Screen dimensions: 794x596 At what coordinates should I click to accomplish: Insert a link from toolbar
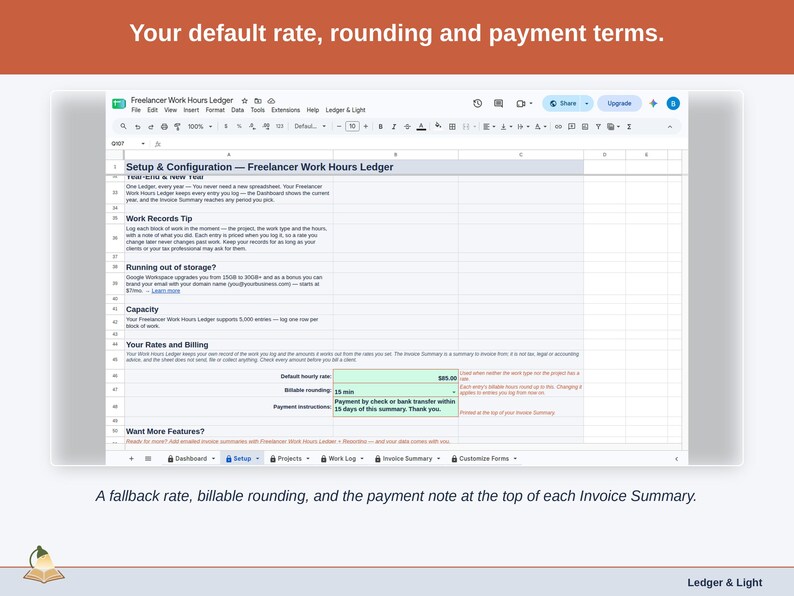click(x=558, y=127)
